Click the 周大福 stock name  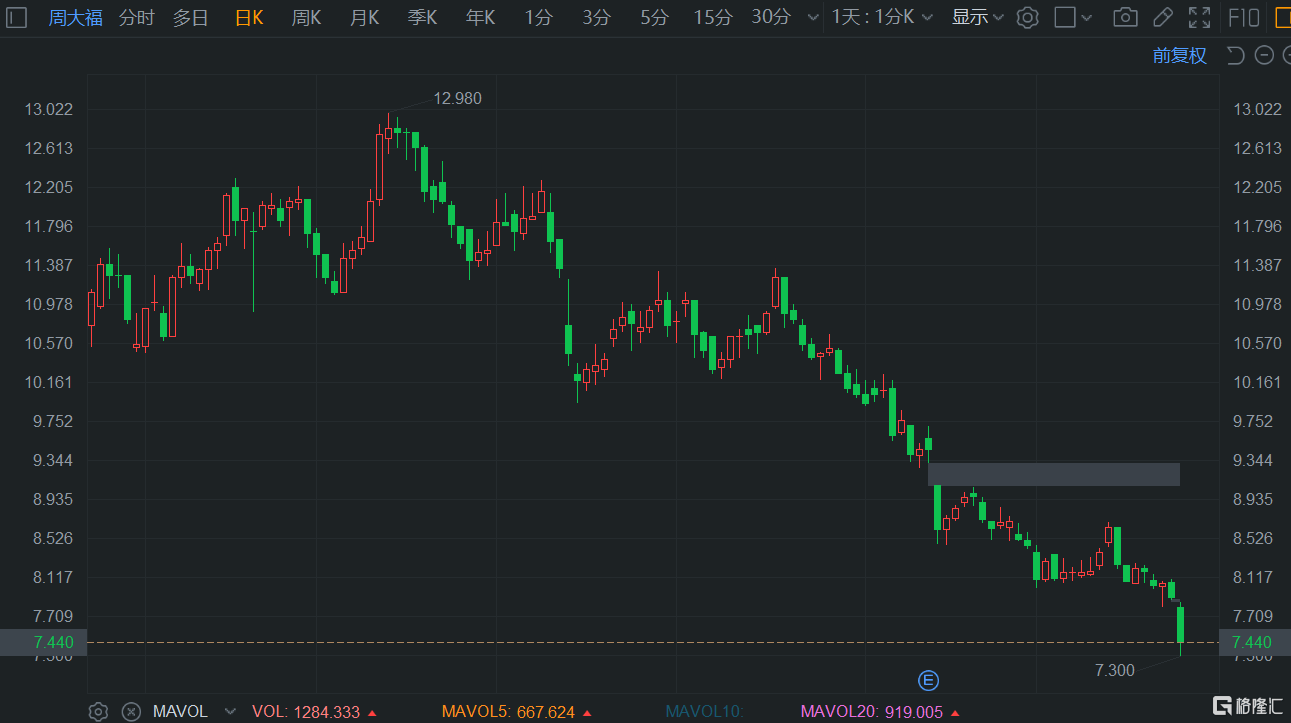(x=75, y=17)
